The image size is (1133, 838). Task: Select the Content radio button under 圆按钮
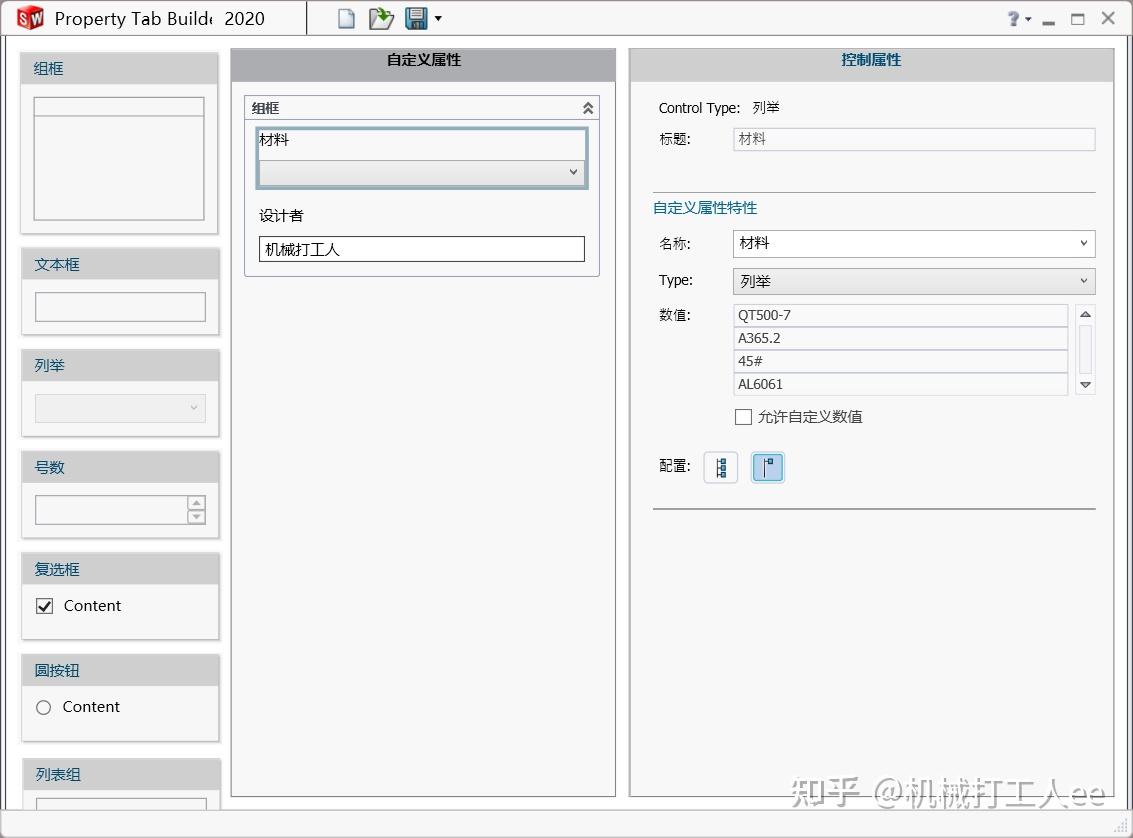click(x=43, y=707)
